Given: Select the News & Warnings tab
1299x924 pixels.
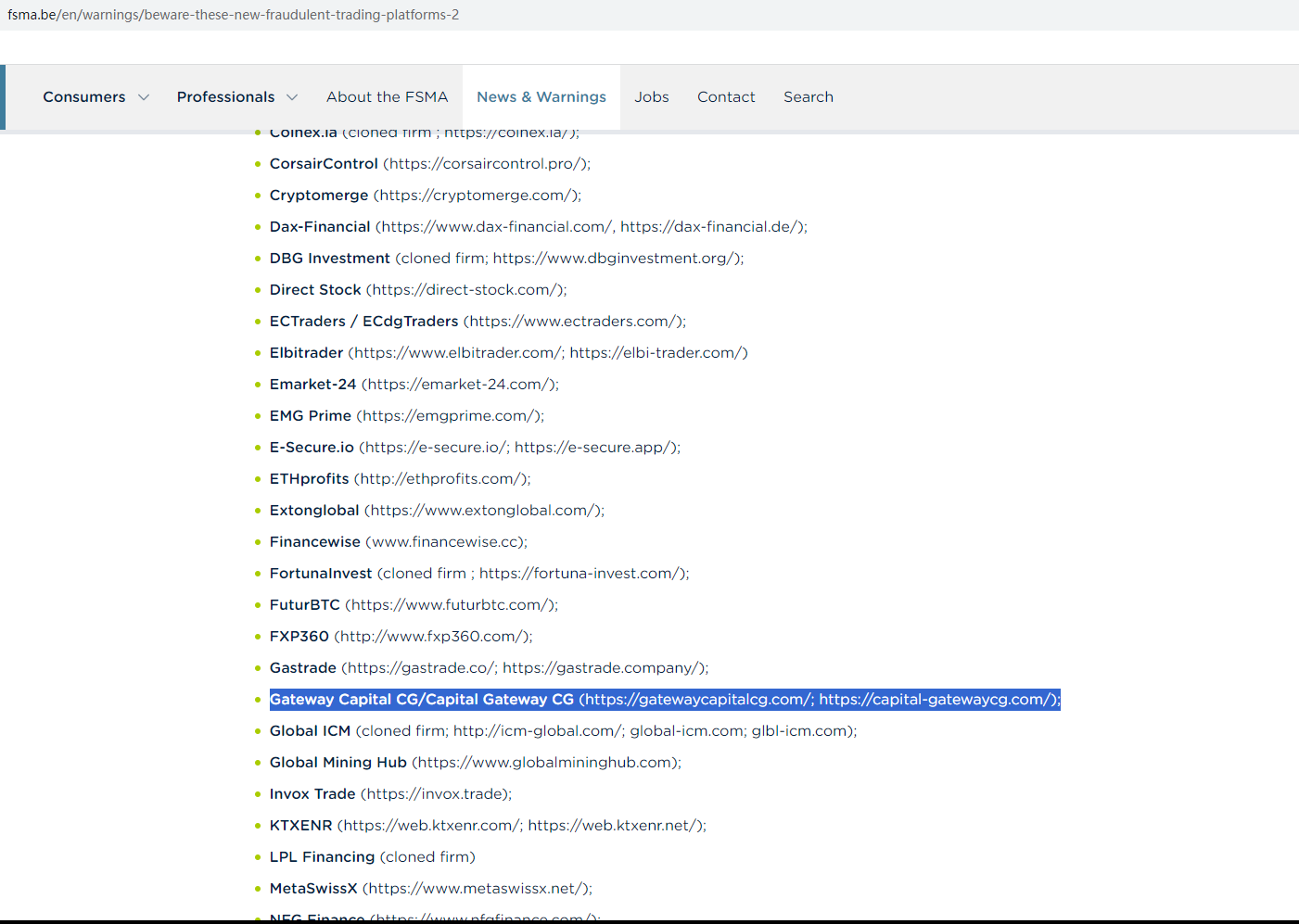Looking at the screenshot, I should point(541,97).
